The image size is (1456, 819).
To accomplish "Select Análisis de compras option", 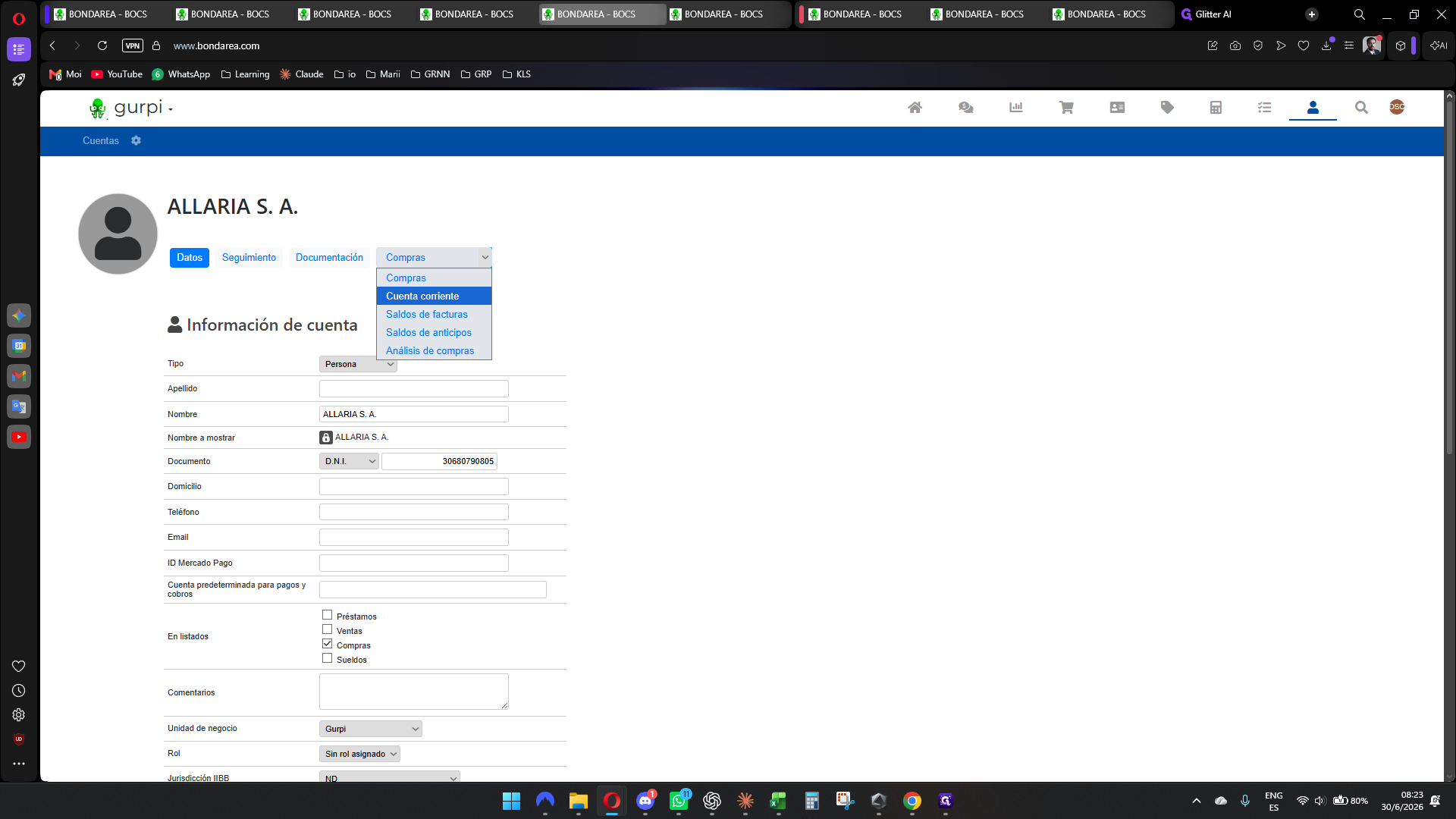I will coord(434,351).
